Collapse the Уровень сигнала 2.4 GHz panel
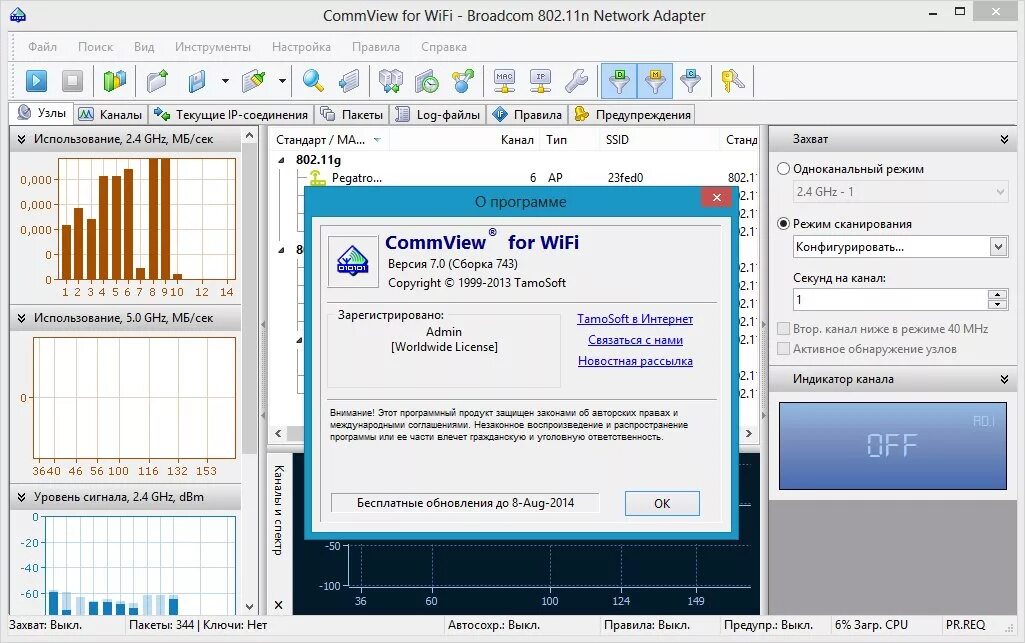The height and width of the screenshot is (643, 1025). pos(22,497)
